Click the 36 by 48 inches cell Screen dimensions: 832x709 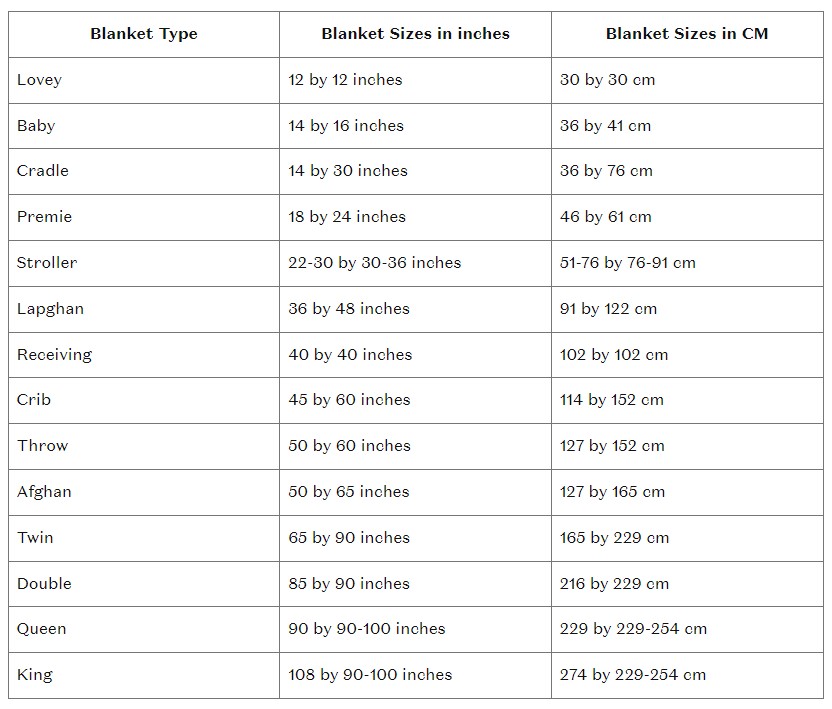[x=349, y=309]
